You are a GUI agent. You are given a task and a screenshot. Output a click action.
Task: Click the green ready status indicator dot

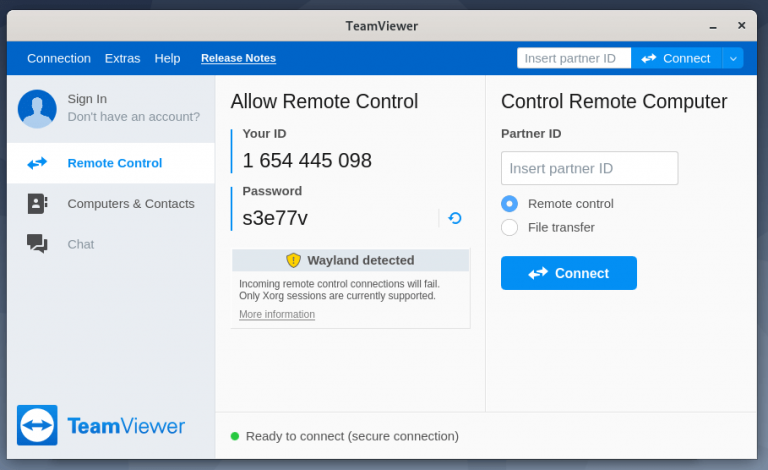pos(235,436)
